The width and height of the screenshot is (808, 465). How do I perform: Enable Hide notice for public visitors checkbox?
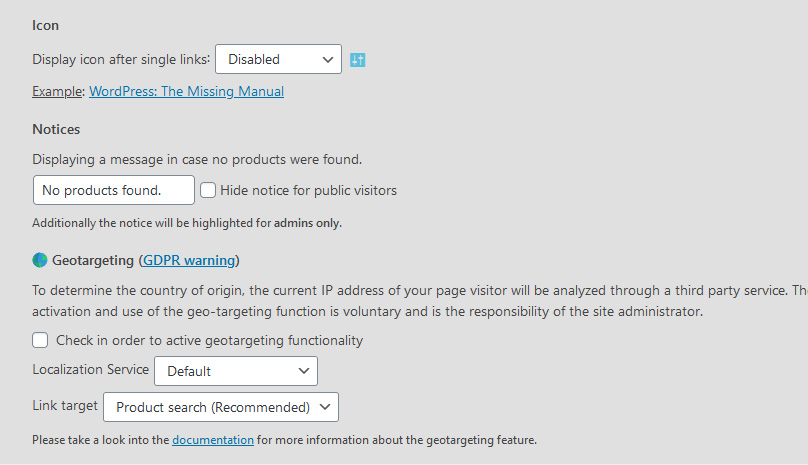point(208,190)
